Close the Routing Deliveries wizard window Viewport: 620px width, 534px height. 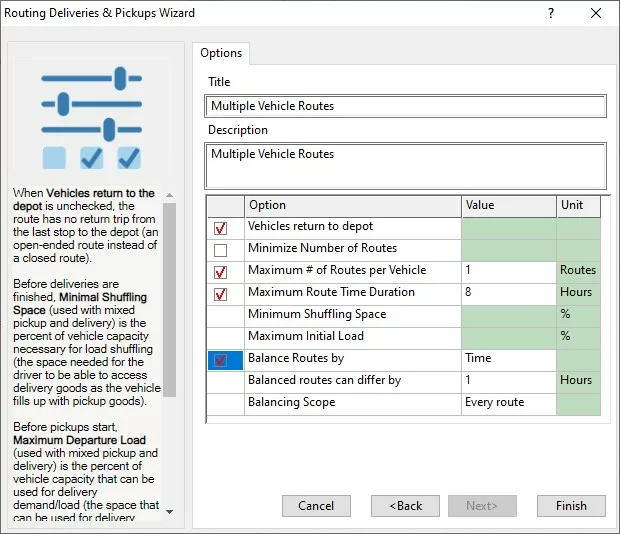[596, 14]
